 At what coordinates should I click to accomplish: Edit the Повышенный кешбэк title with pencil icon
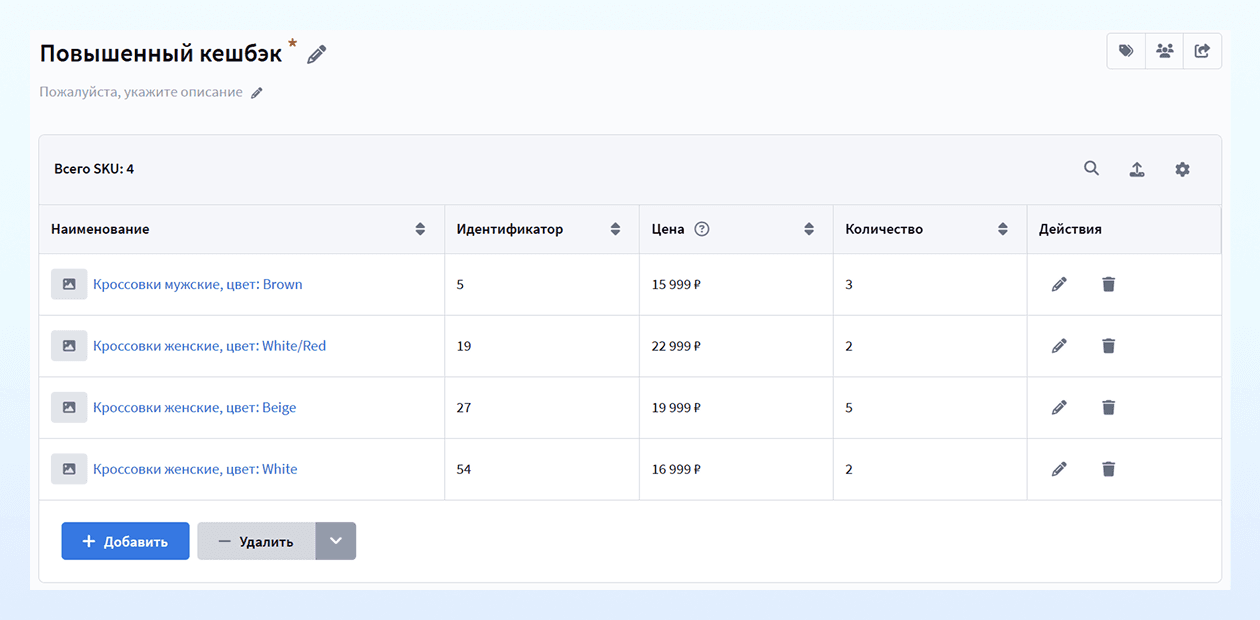[x=316, y=55]
